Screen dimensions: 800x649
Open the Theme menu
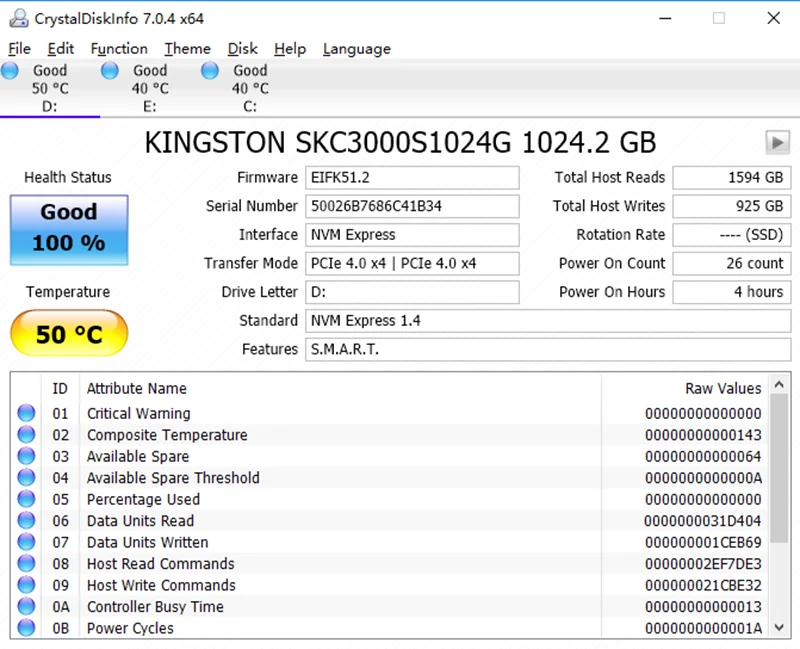click(187, 48)
